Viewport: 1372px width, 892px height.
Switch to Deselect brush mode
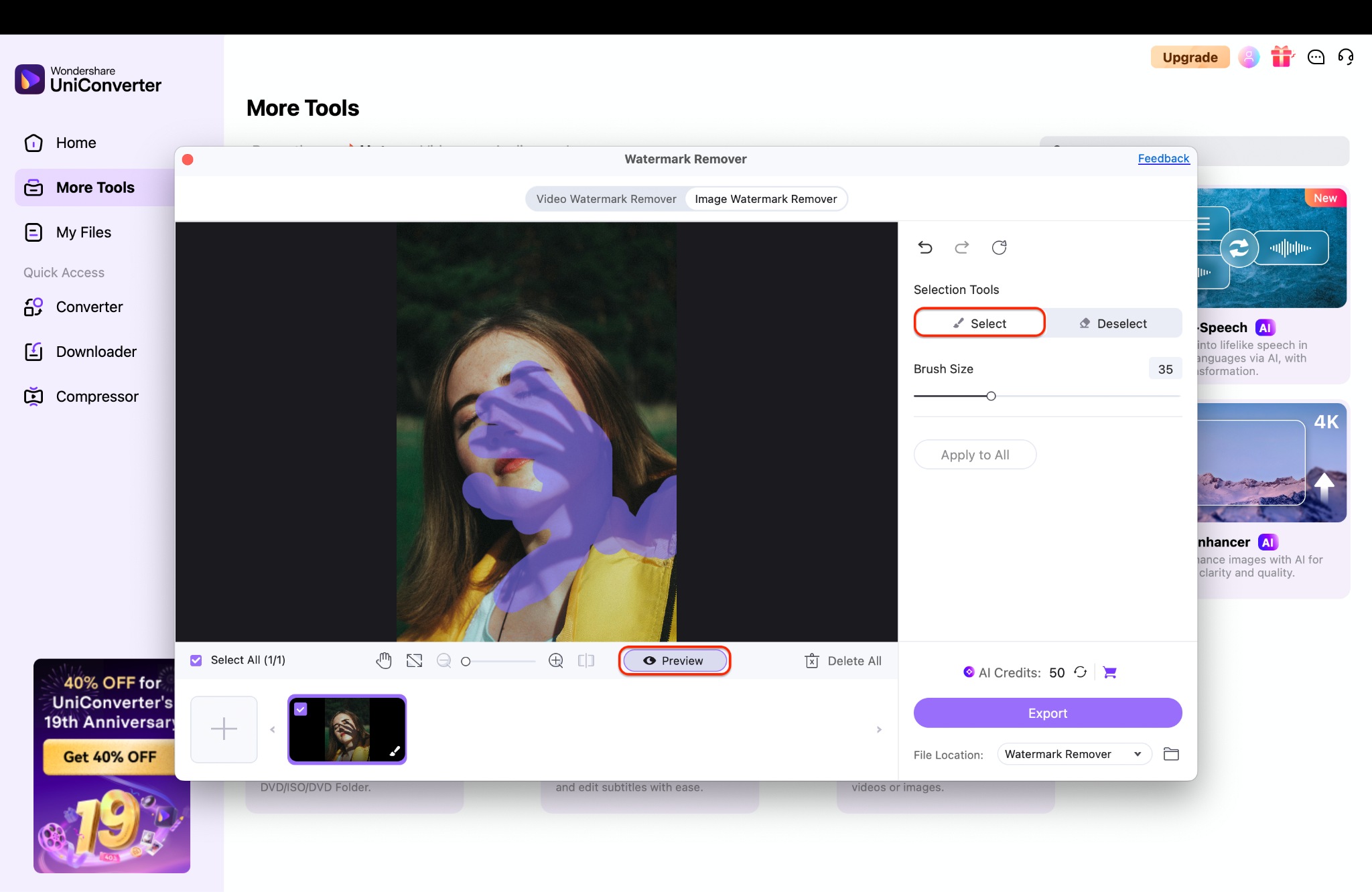click(x=1113, y=323)
